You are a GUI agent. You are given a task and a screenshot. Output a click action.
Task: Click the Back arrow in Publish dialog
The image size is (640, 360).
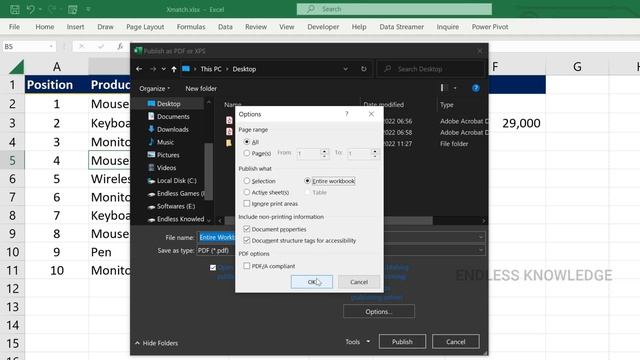click(139, 69)
